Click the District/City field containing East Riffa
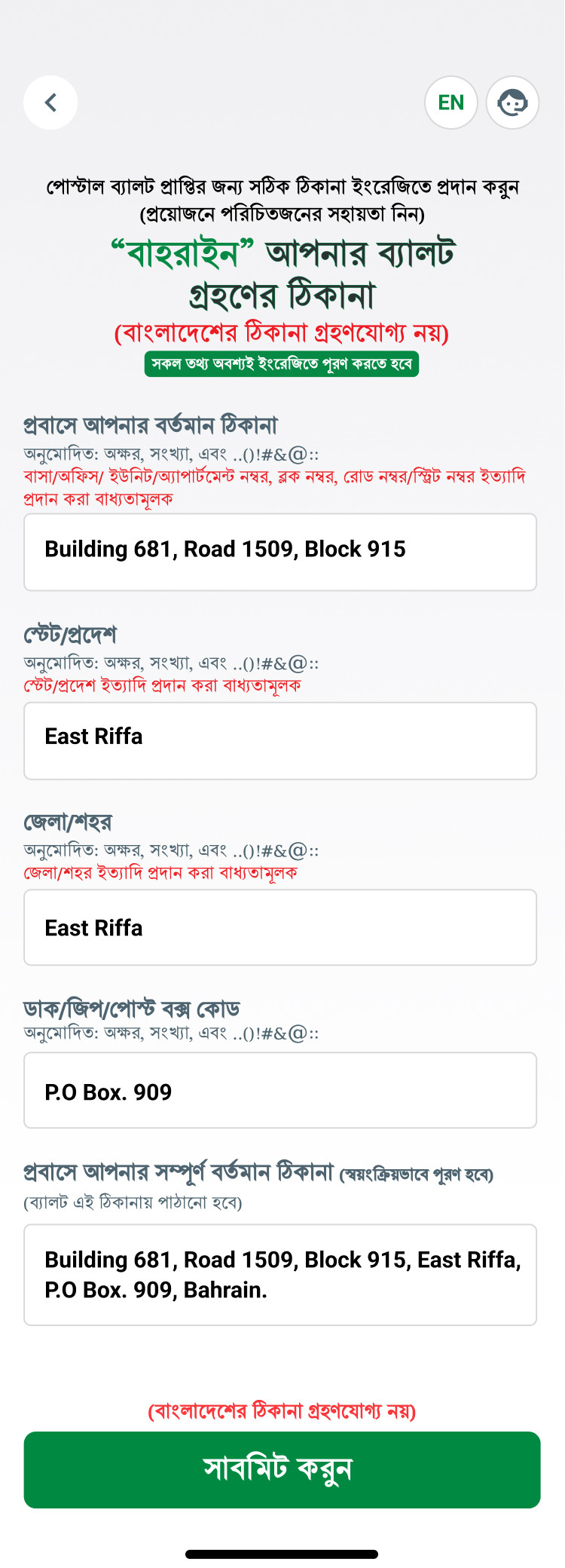The image size is (565, 1568). pos(280,927)
